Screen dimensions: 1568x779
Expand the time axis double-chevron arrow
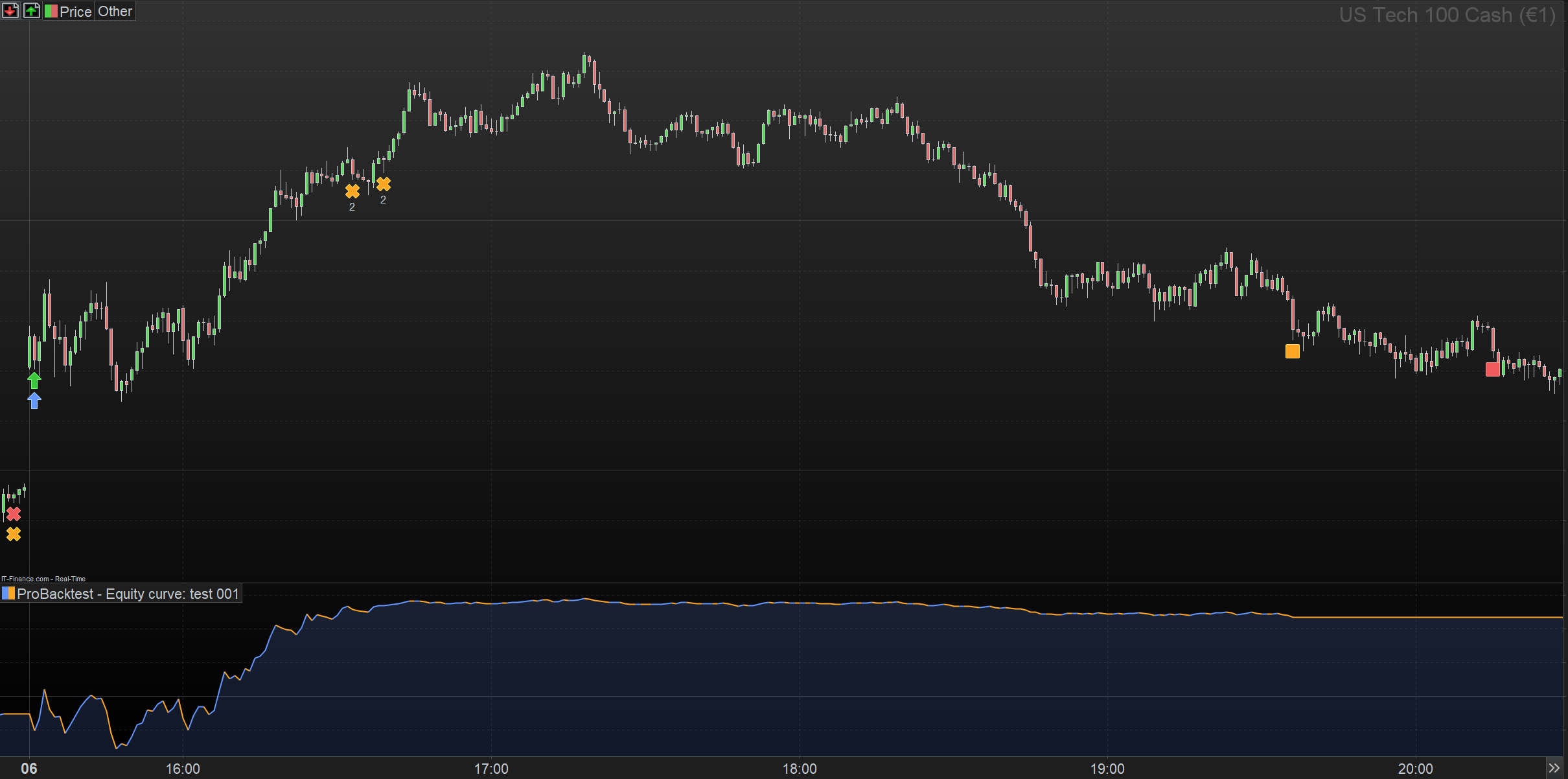pyautogui.click(x=1554, y=768)
